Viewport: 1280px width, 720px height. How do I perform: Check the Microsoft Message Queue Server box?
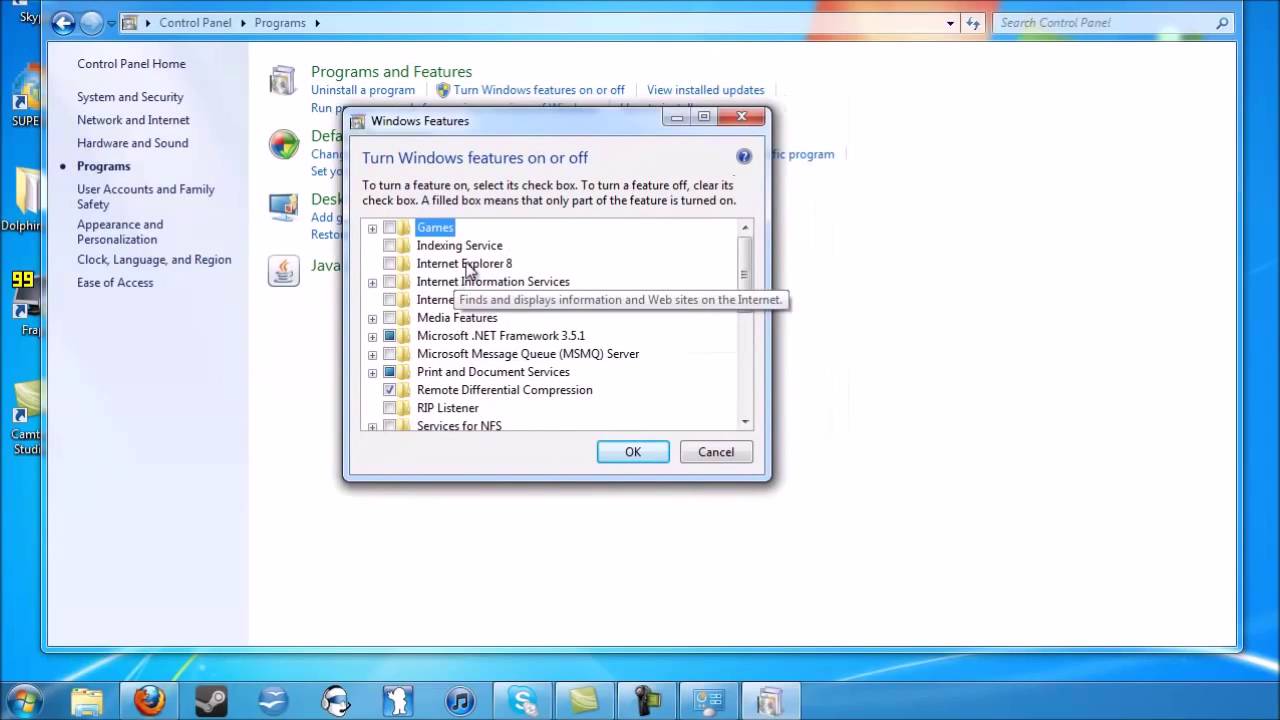390,354
